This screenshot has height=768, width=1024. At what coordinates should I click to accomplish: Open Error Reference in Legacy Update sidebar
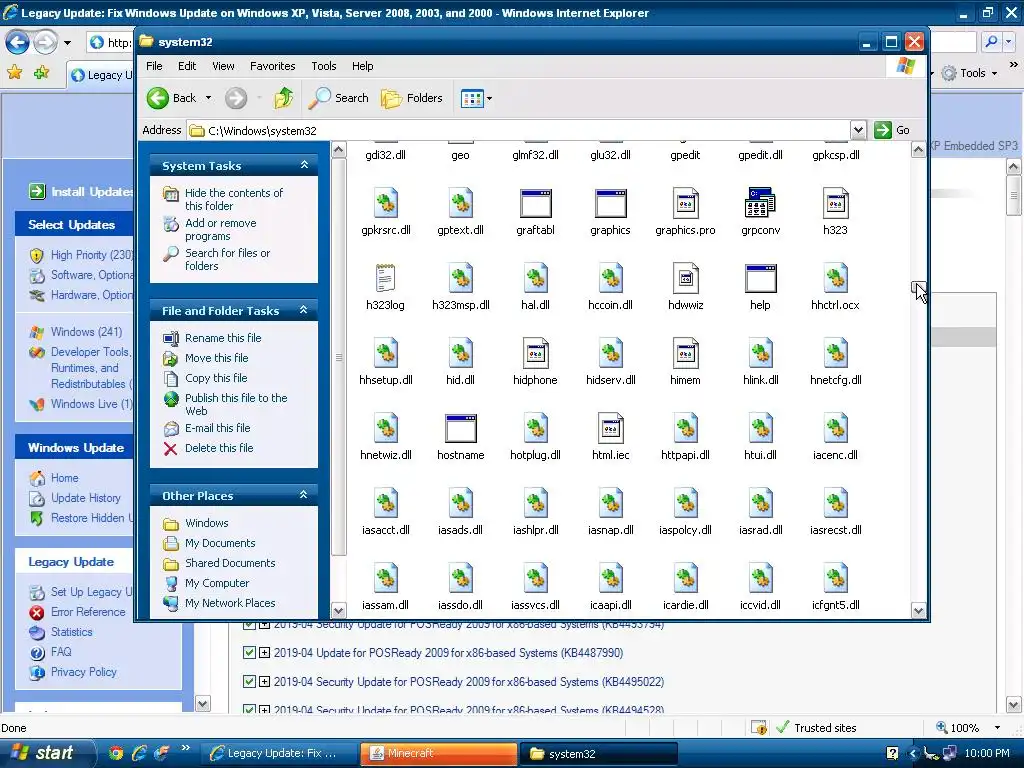pyautogui.click(x=88, y=612)
